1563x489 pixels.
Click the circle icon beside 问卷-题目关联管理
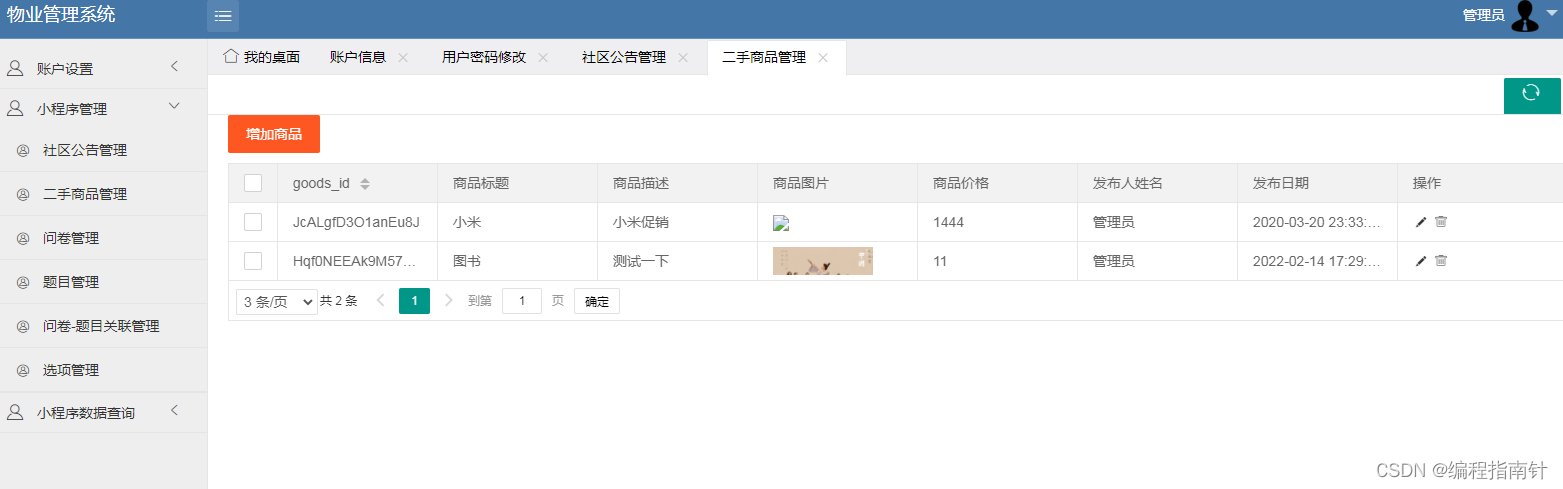pyautogui.click(x=23, y=326)
